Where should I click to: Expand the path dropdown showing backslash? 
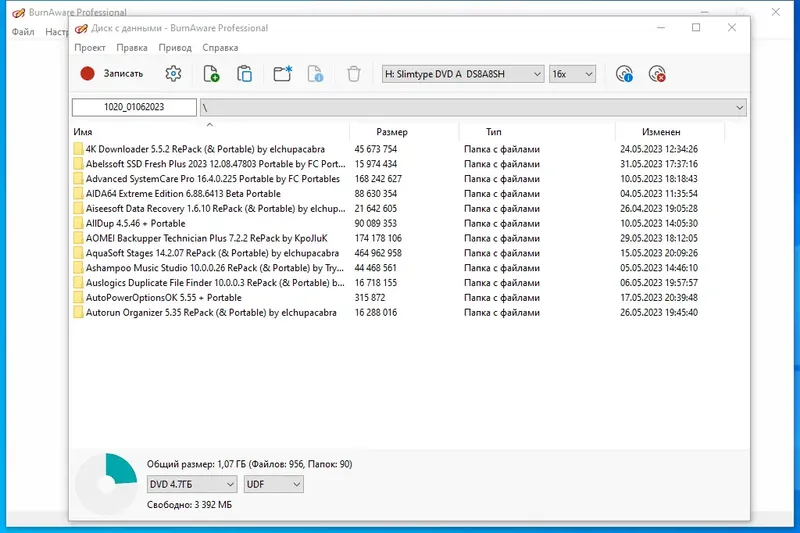[739, 108]
